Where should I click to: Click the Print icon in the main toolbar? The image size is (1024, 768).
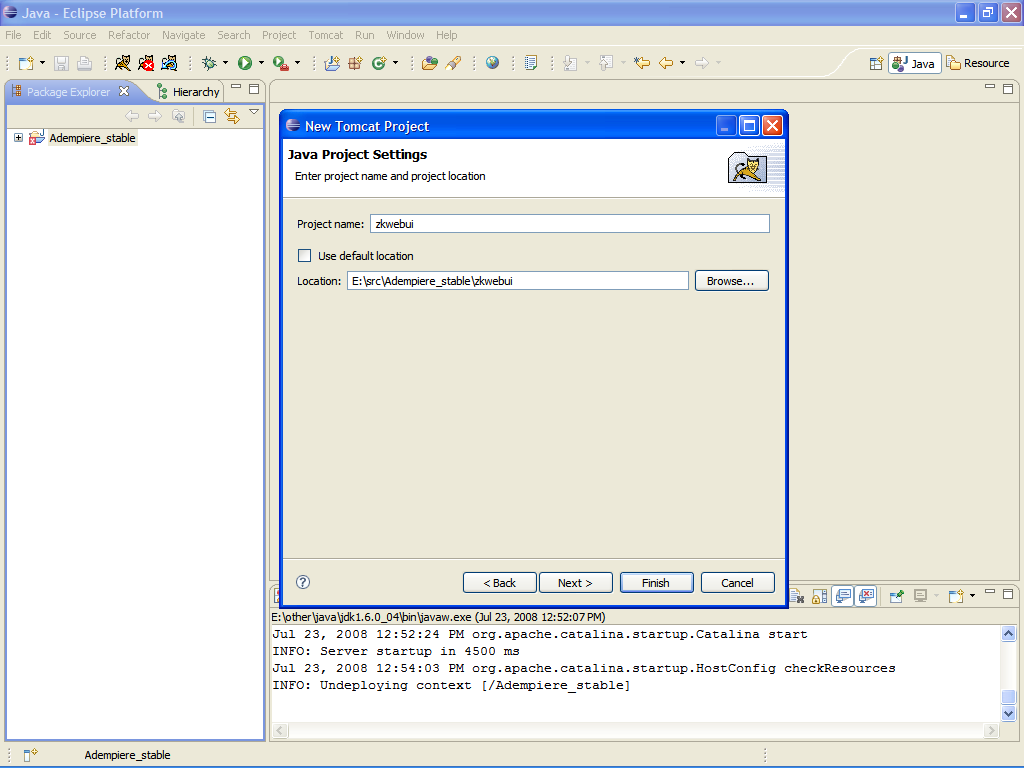coord(84,63)
